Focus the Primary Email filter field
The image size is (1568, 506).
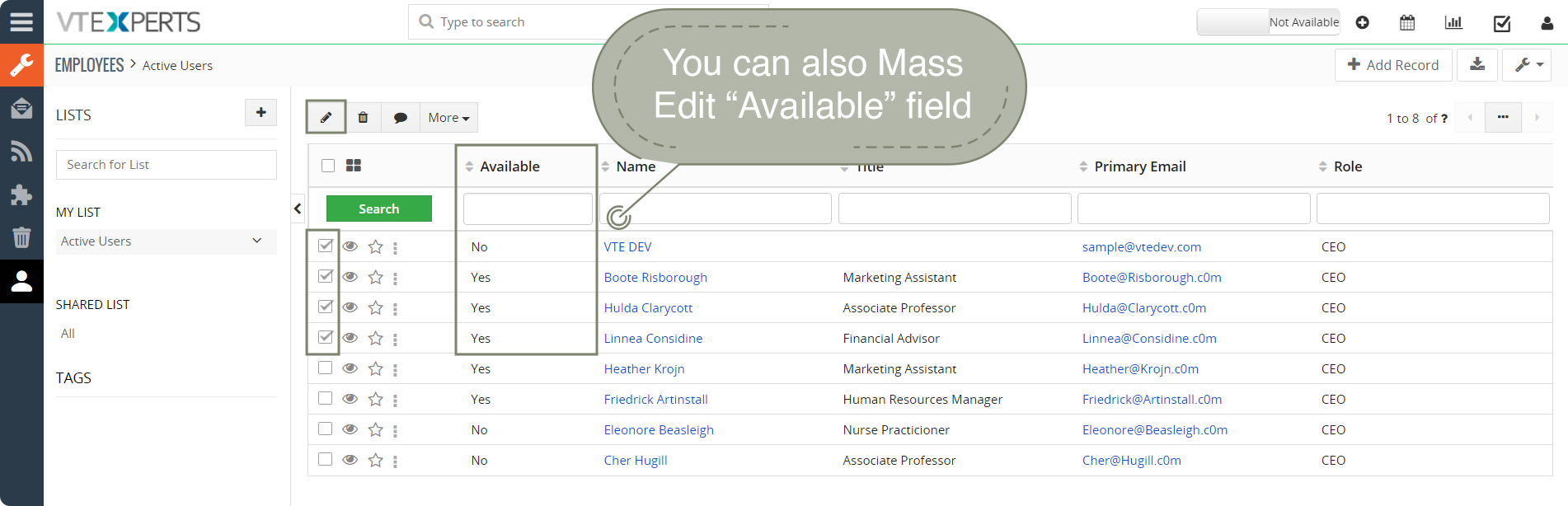click(1194, 208)
